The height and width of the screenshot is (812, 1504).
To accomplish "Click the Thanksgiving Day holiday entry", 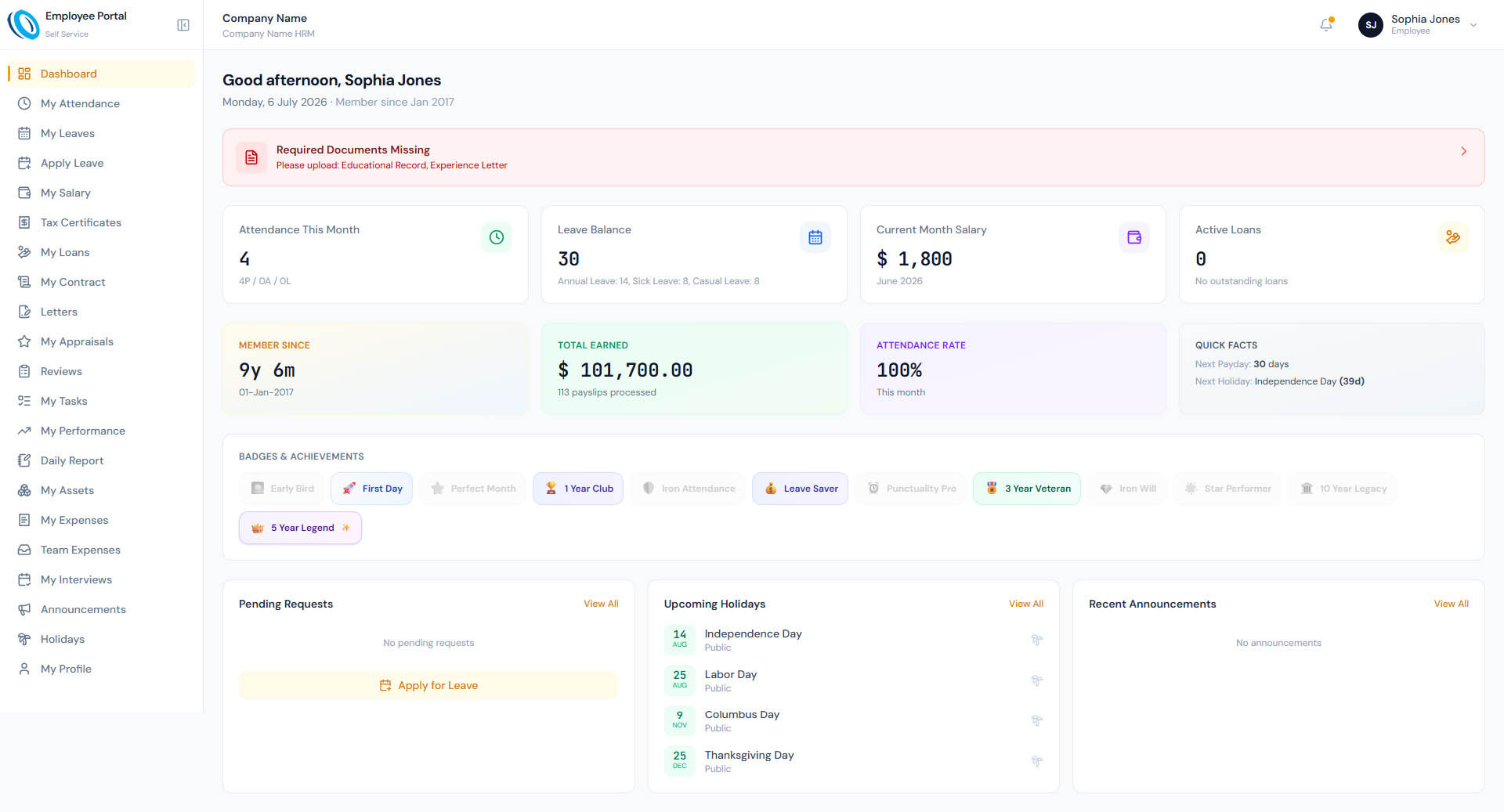I will coord(854,761).
